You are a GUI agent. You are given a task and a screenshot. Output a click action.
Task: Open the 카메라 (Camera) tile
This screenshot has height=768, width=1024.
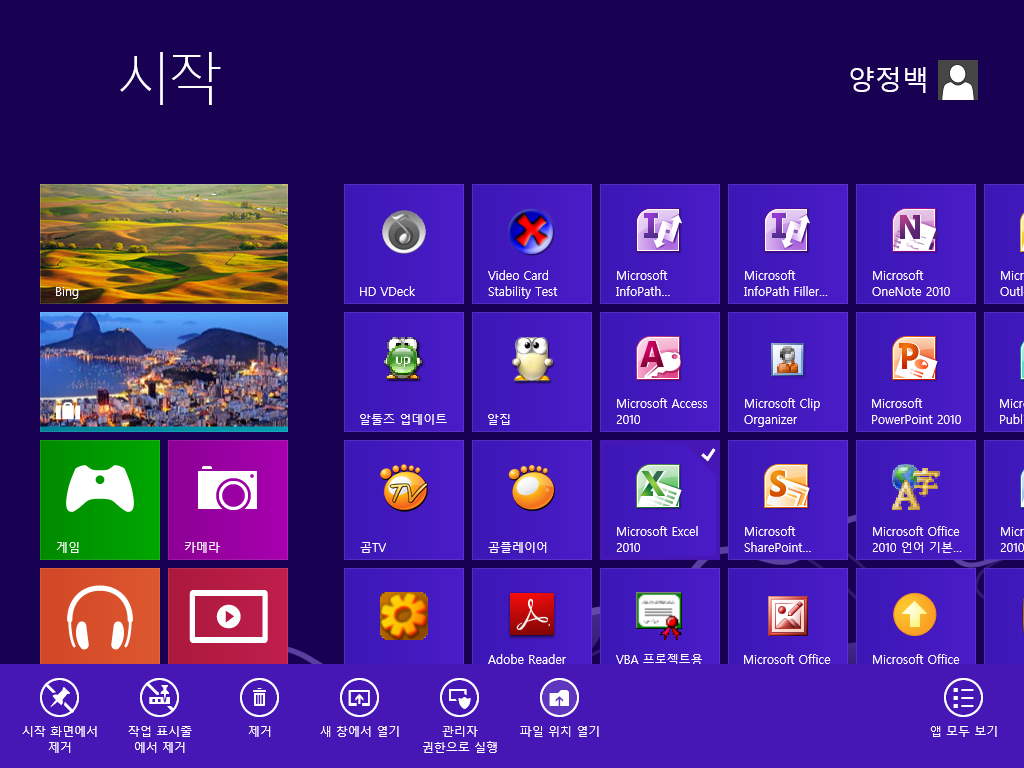pos(228,500)
